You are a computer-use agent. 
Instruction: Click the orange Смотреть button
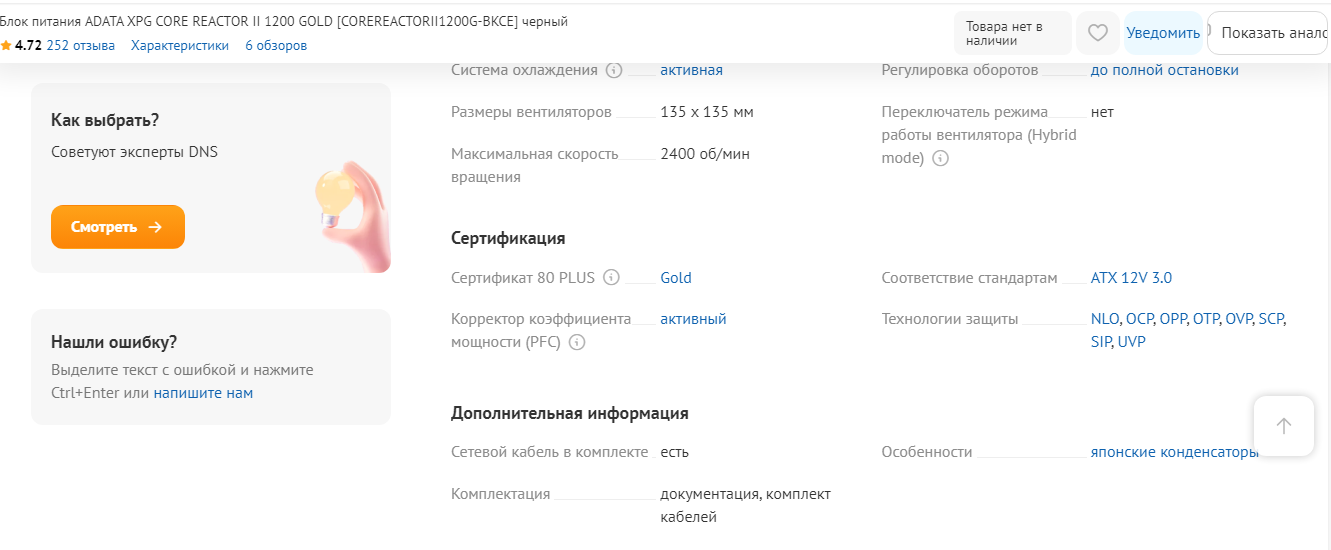click(x=118, y=227)
